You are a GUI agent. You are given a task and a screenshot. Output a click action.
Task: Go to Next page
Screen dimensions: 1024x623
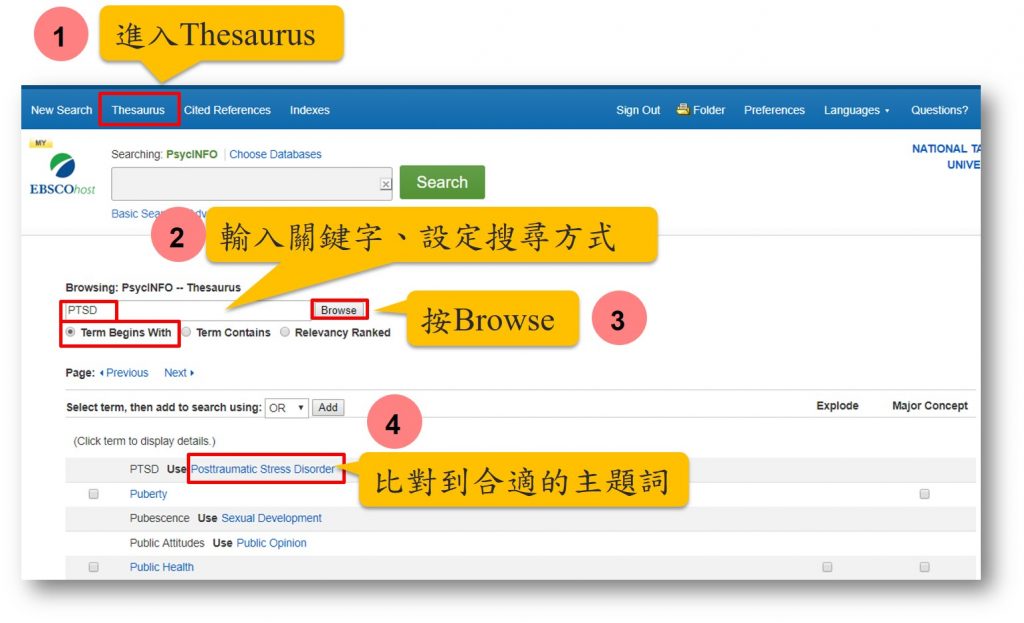click(179, 372)
